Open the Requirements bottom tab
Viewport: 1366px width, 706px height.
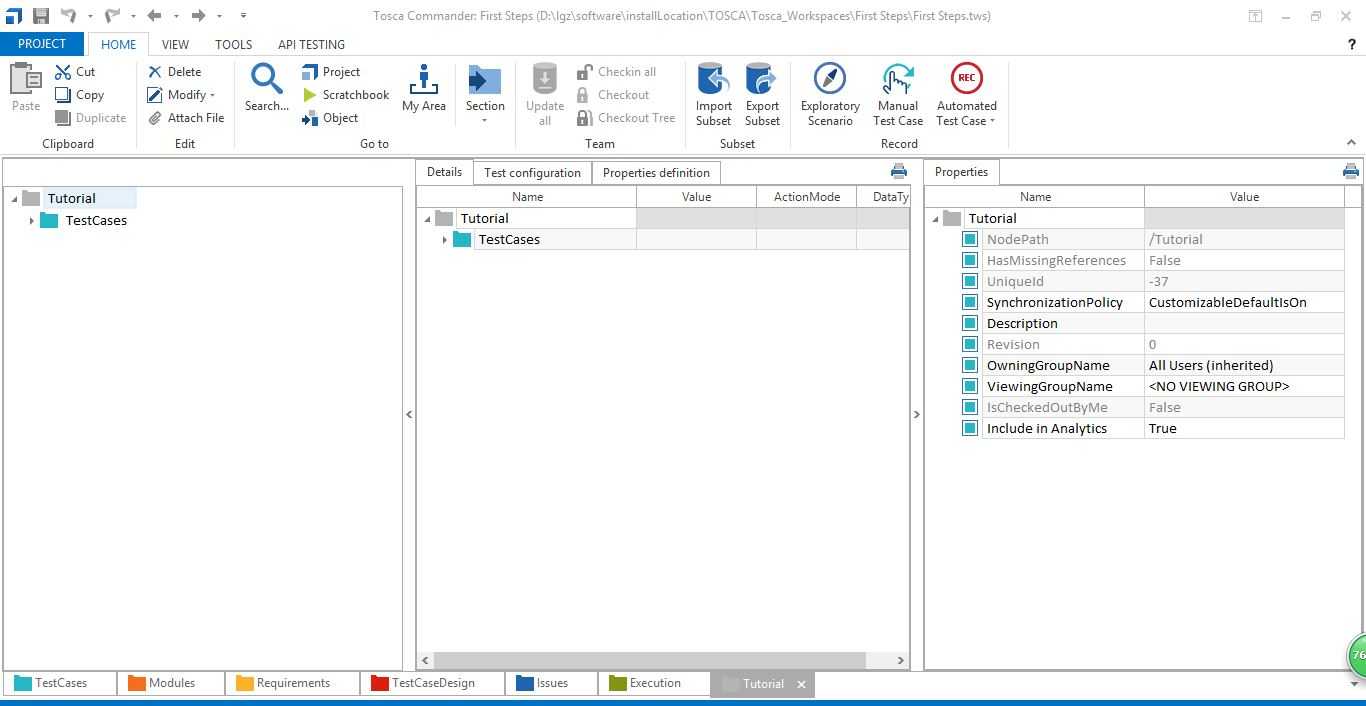(x=293, y=683)
